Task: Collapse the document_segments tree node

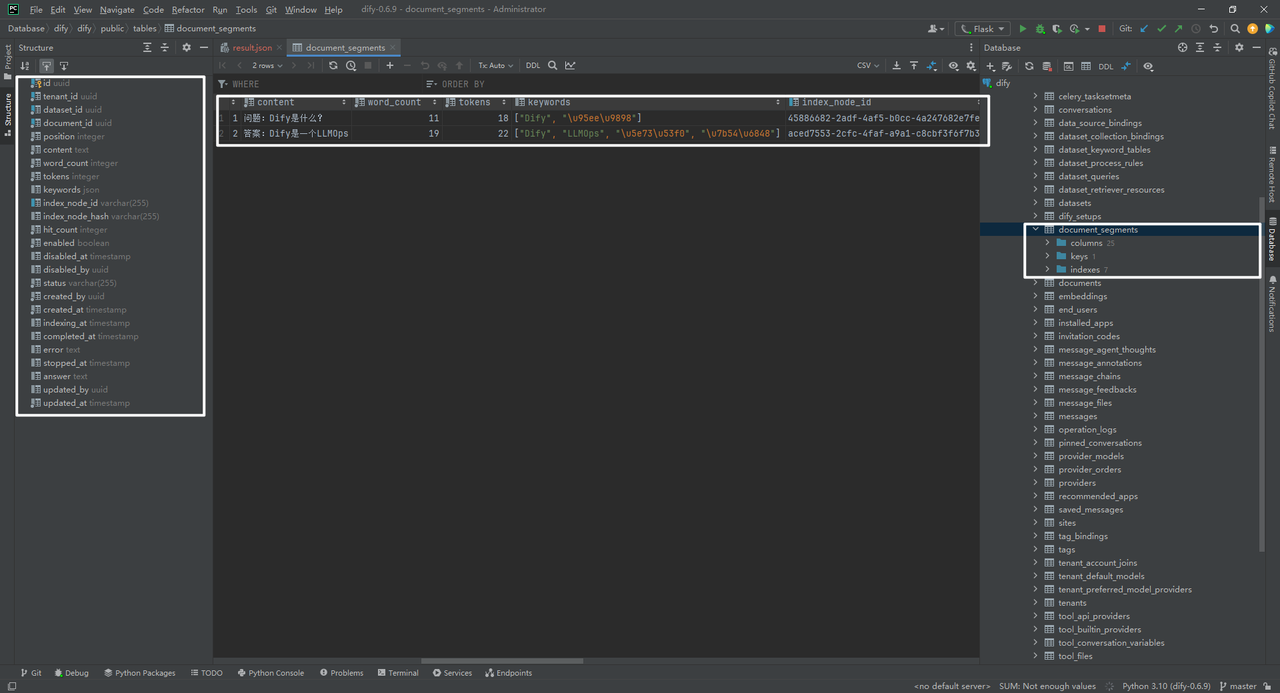Action: 1036,229
